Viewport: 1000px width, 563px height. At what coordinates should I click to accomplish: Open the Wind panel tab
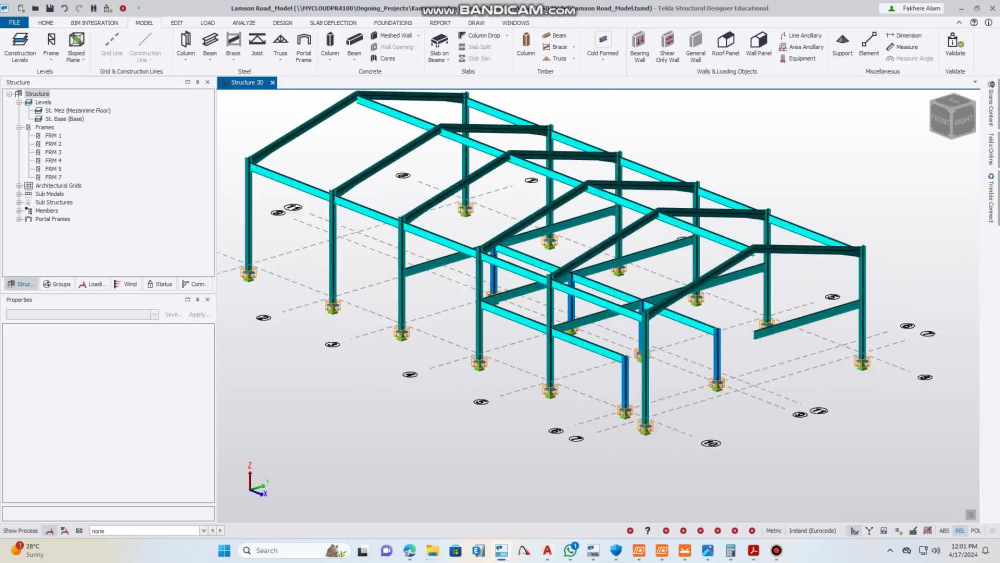pyautogui.click(x=126, y=284)
